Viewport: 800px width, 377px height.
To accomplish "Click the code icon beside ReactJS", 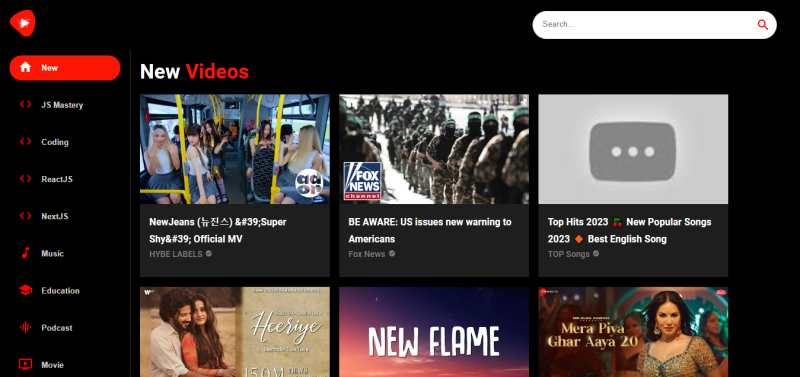I will (25, 179).
